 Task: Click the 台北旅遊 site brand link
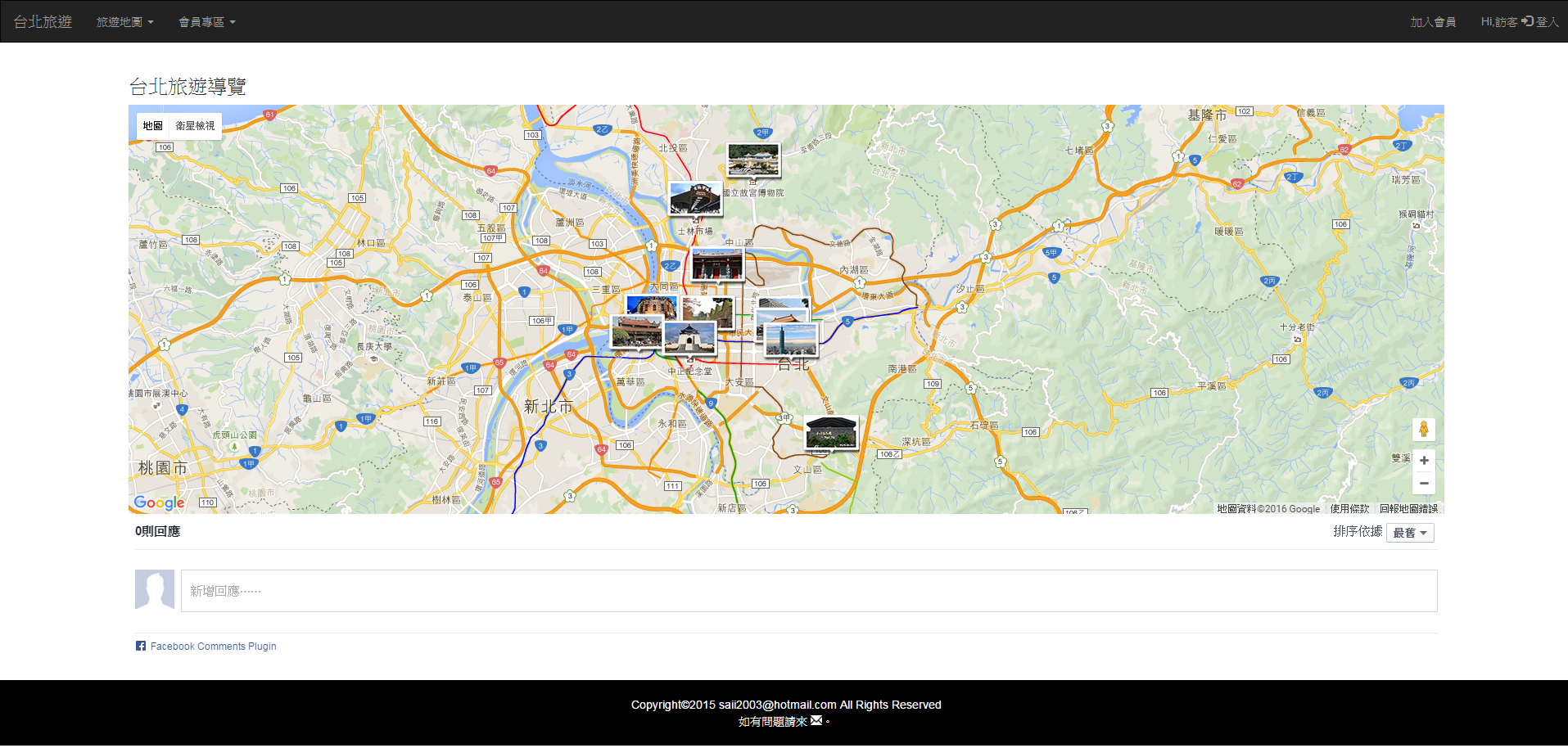(x=43, y=22)
